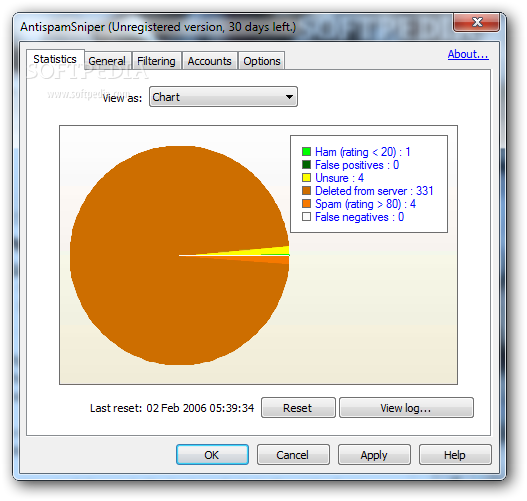Click the white False negatives swatch

306,217
